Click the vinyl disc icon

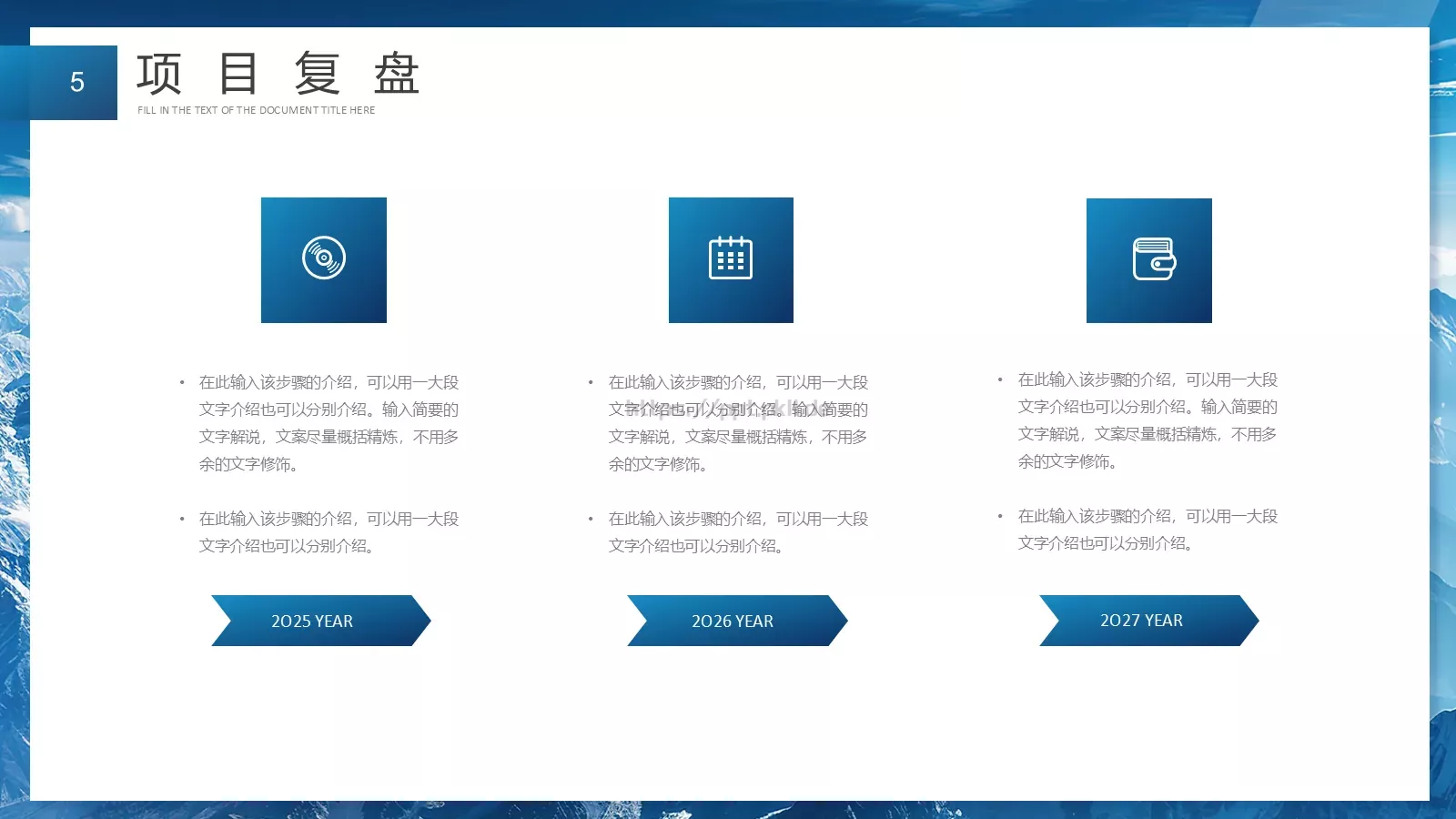pos(324,258)
